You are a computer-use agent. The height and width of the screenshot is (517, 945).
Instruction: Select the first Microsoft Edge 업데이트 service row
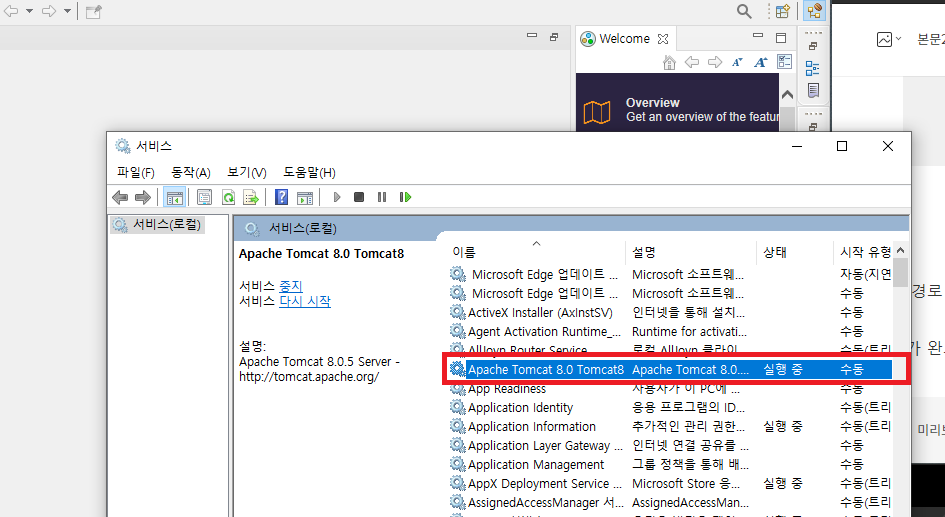(x=670, y=275)
